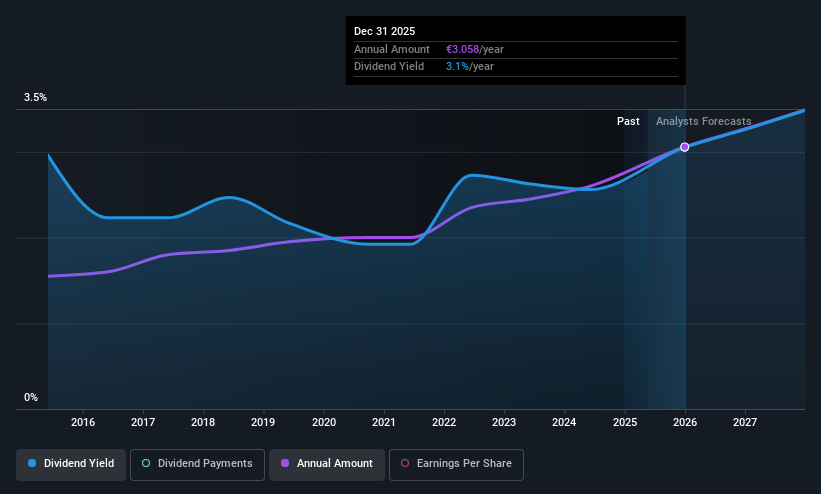The image size is (821, 494).
Task: Click the 3.5% y-axis label
Action: tap(35, 97)
